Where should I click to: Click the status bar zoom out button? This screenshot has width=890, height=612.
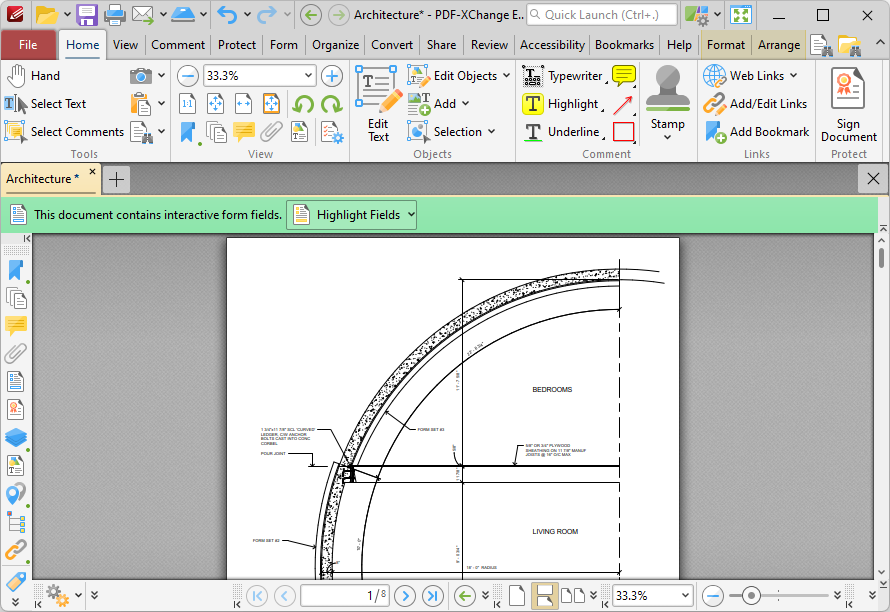[712, 596]
